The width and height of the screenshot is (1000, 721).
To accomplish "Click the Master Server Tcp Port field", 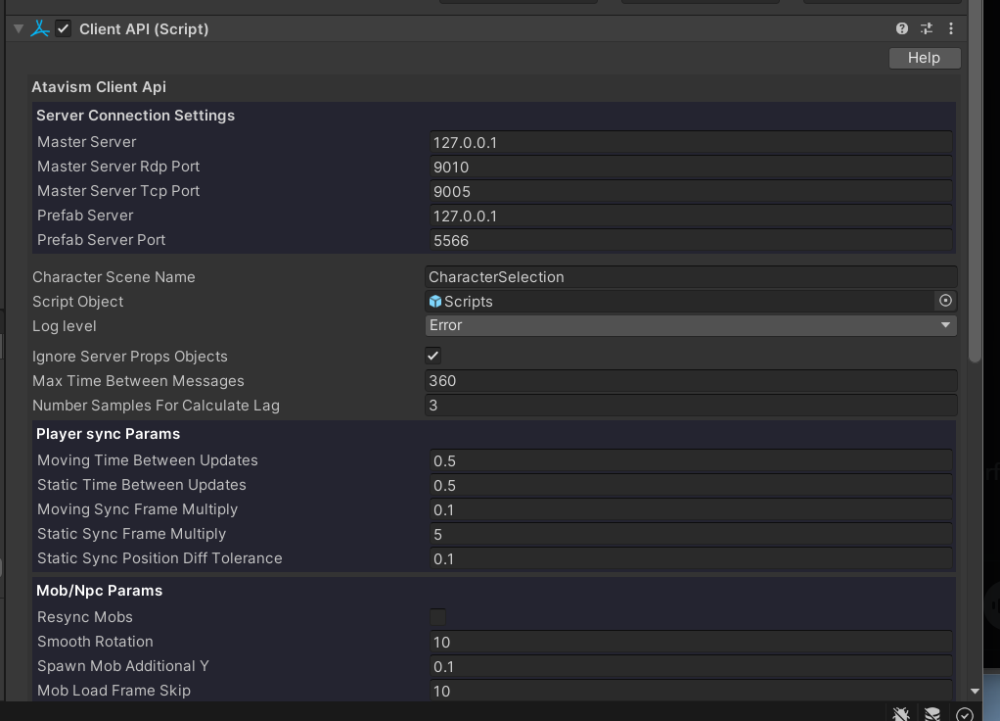I will coord(690,191).
